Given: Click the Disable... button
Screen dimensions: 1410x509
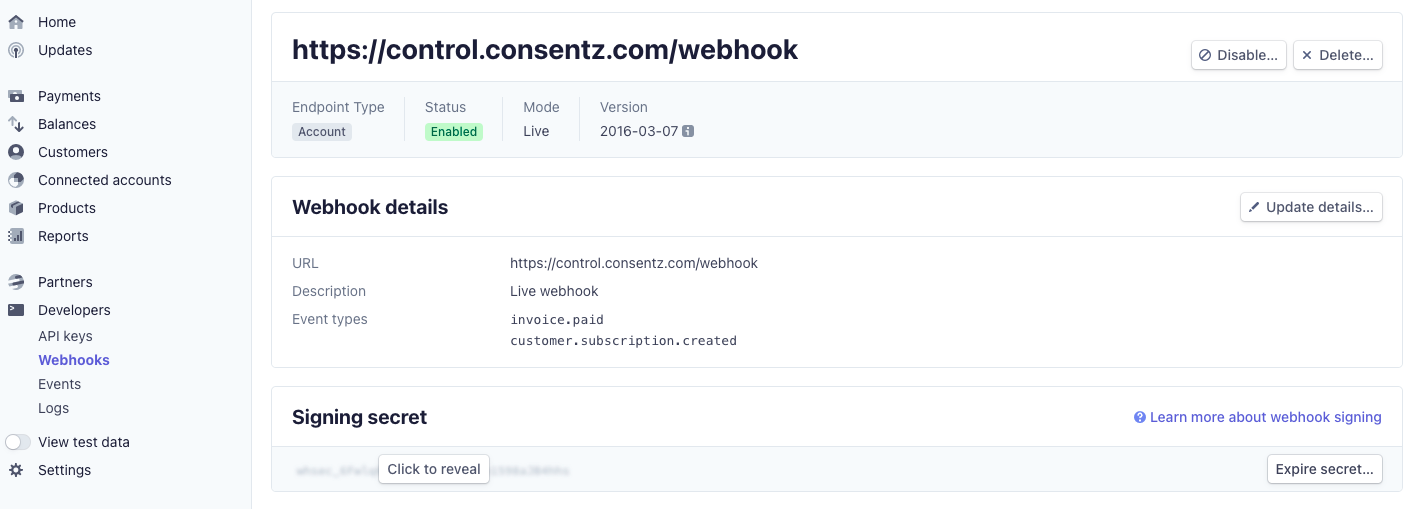Looking at the screenshot, I should point(1238,55).
